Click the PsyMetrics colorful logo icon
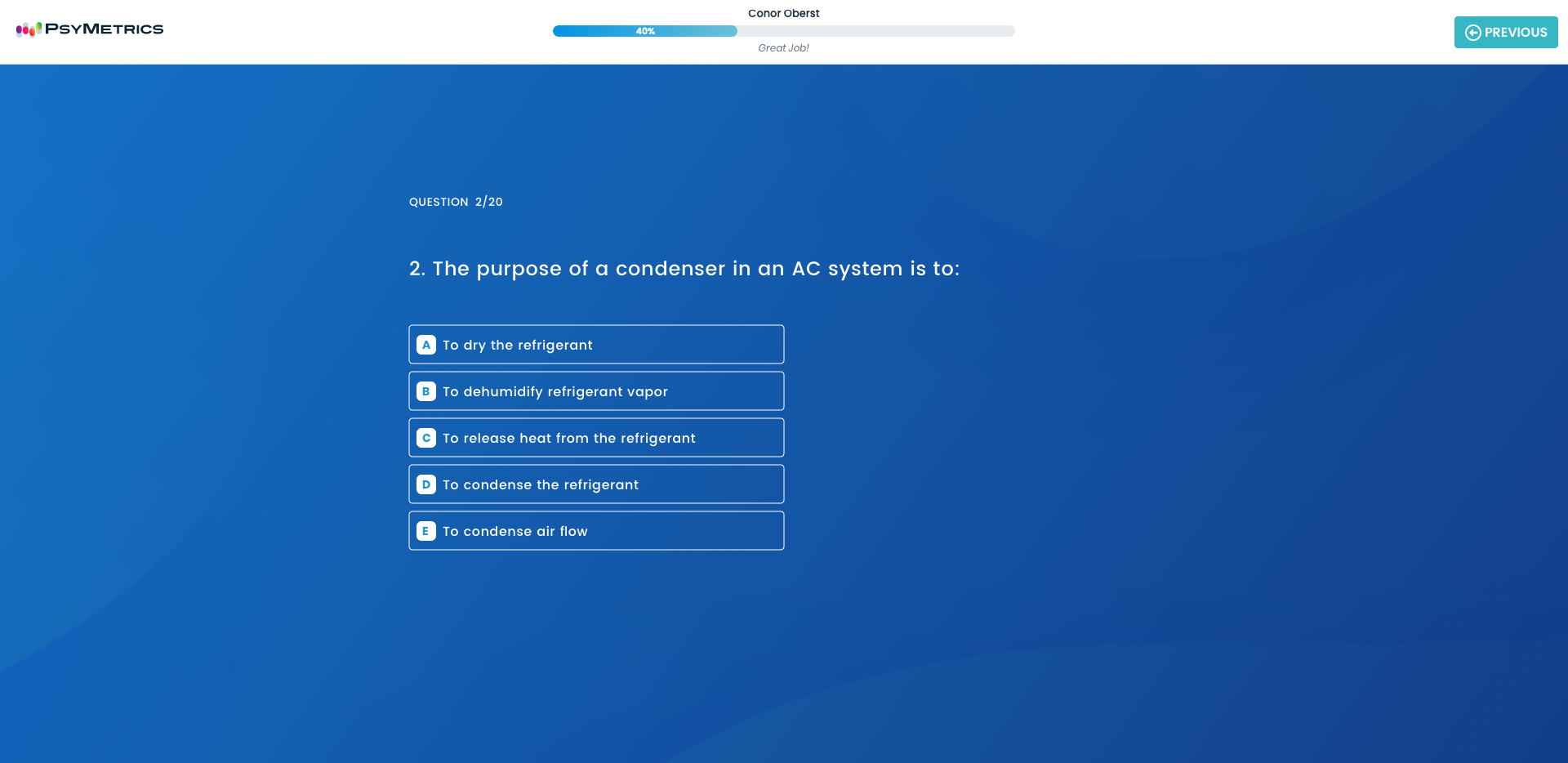The width and height of the screenshot is (1568, 763). (x=29, y=29)
